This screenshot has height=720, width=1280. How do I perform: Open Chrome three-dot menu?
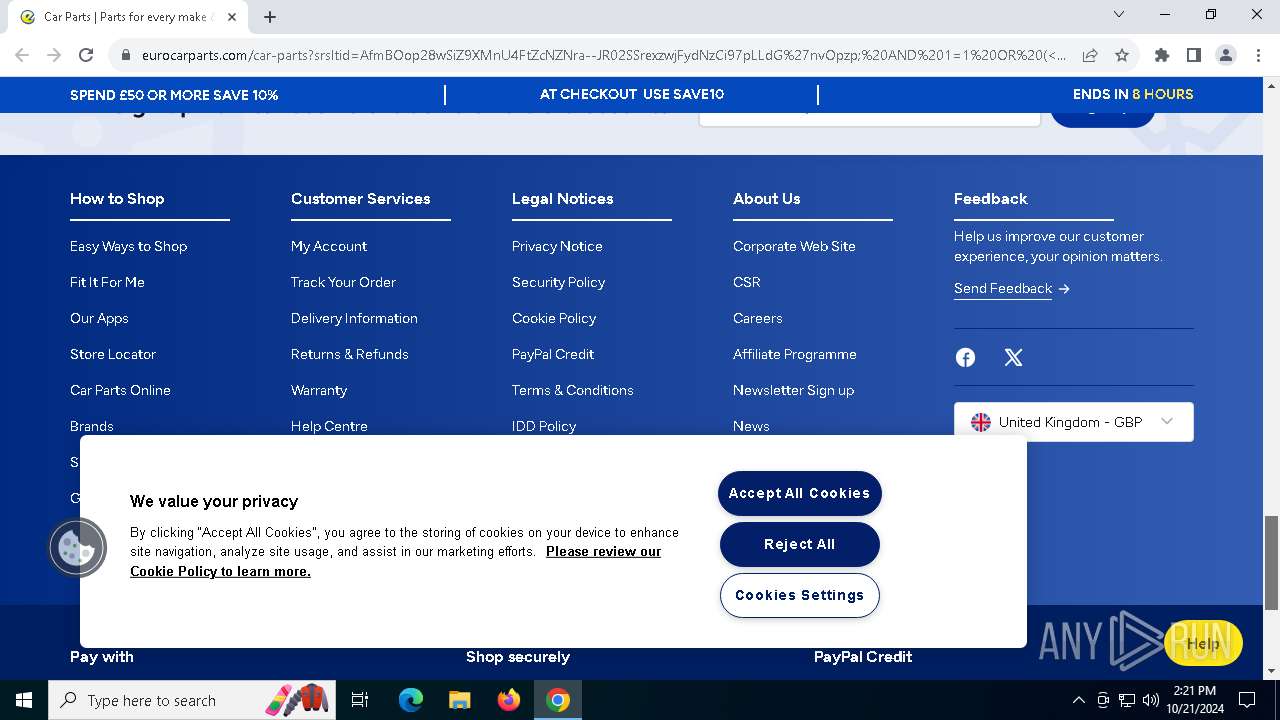(1257, 55)
